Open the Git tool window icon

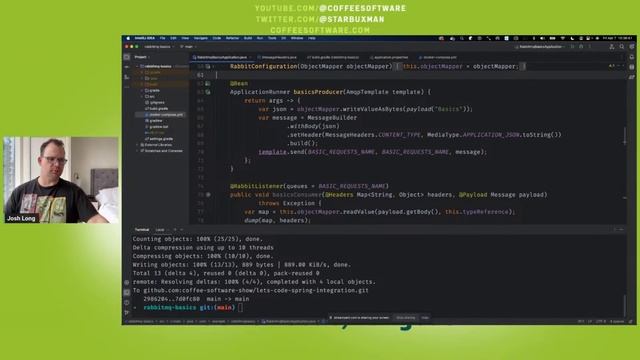127,312
